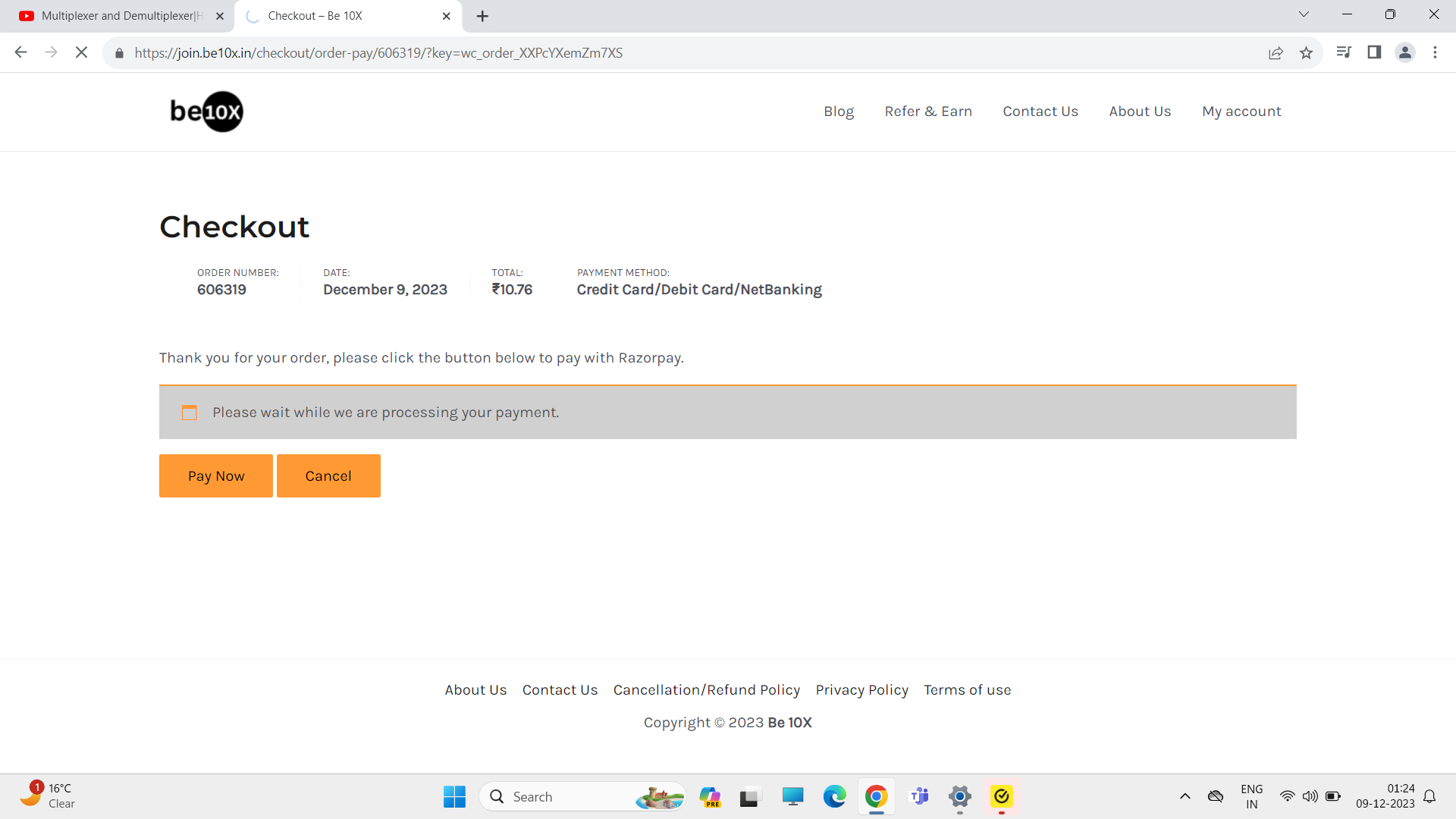Switch to Multiplexer and Demultiplexer tab

tap(121, 16)
